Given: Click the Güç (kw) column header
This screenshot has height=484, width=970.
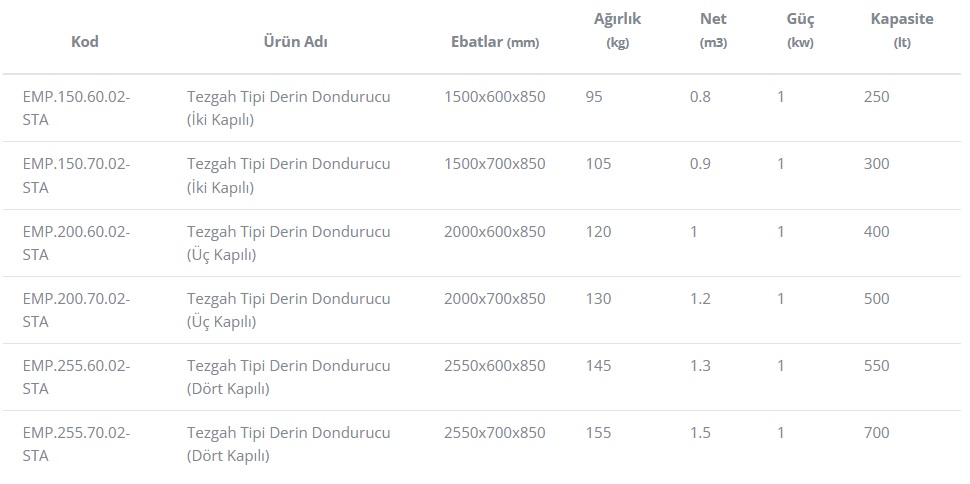Looking at the screenshot, I should [x=800, y=30].
